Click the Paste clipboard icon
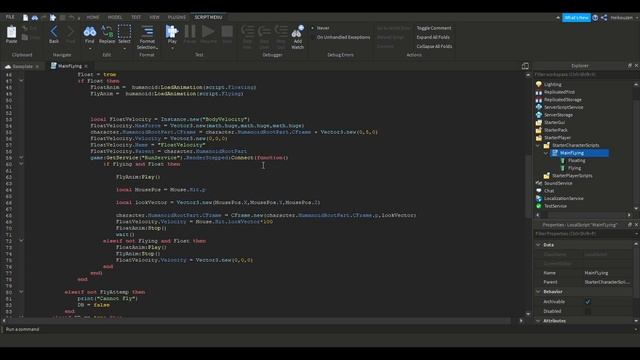 click(11, 32)
